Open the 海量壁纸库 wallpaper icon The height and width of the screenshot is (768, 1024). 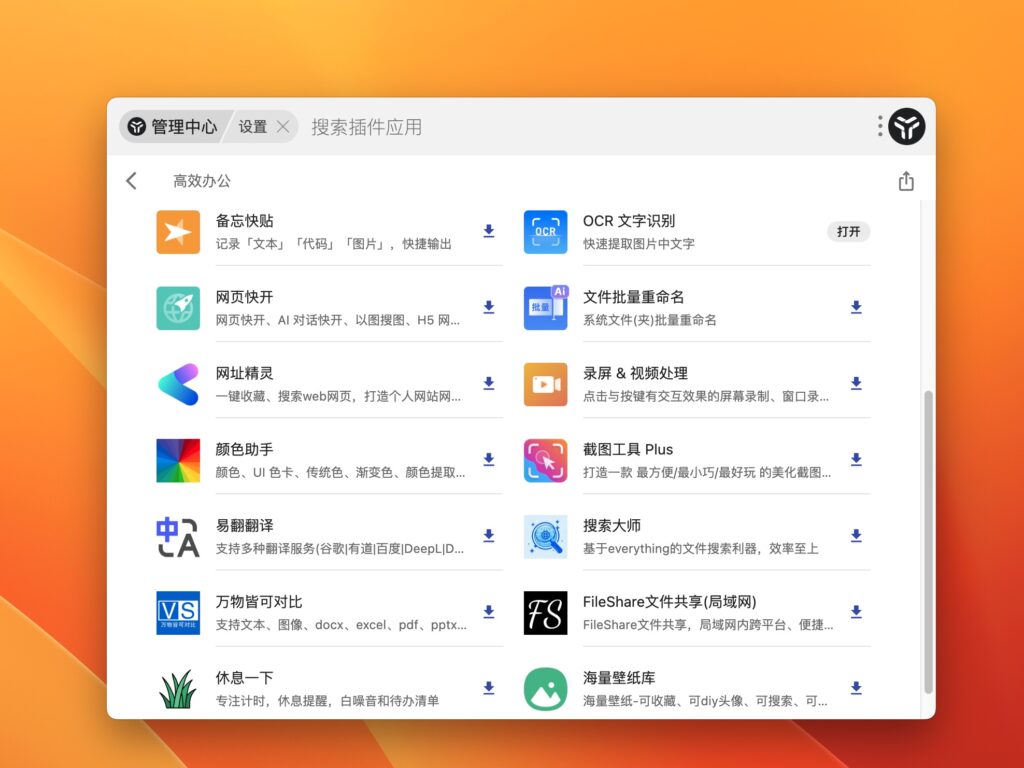(545, 688)
